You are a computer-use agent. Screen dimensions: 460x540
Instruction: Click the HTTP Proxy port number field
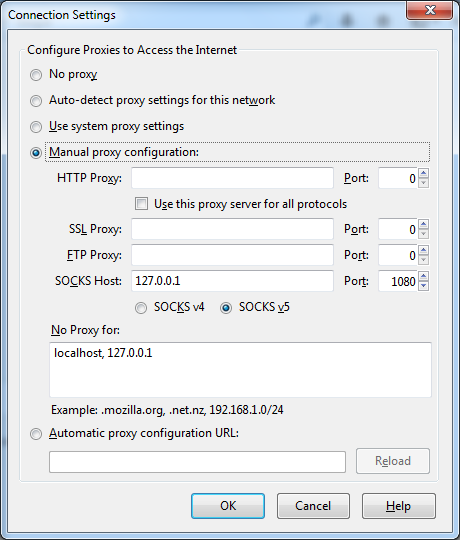(x=398, y=178)
